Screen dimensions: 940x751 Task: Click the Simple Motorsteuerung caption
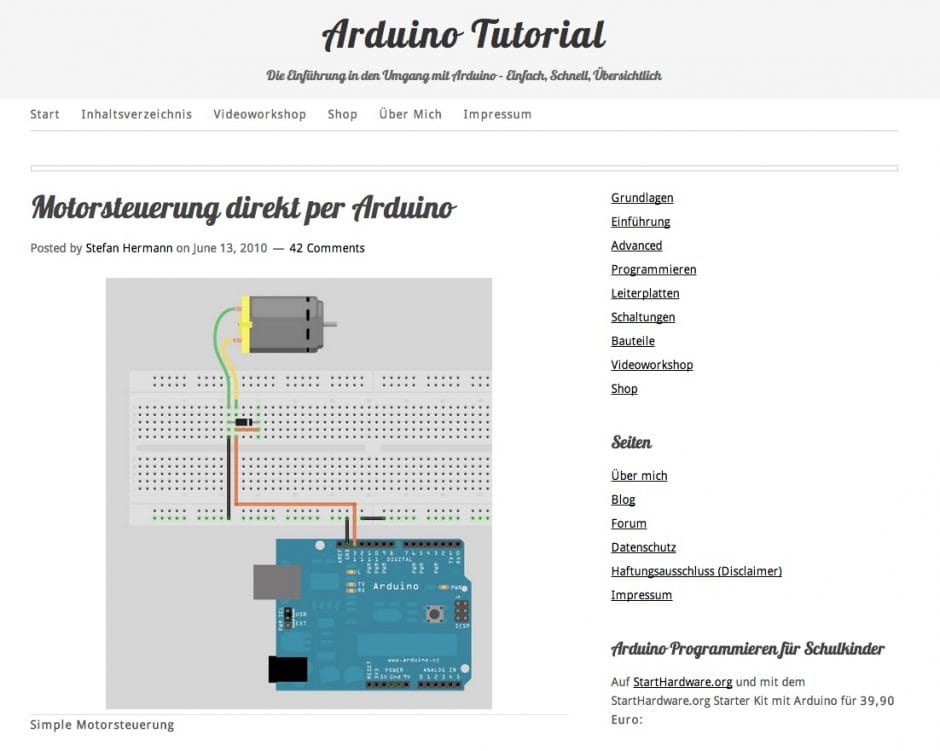pyautogui.click(x=102, y=725)
